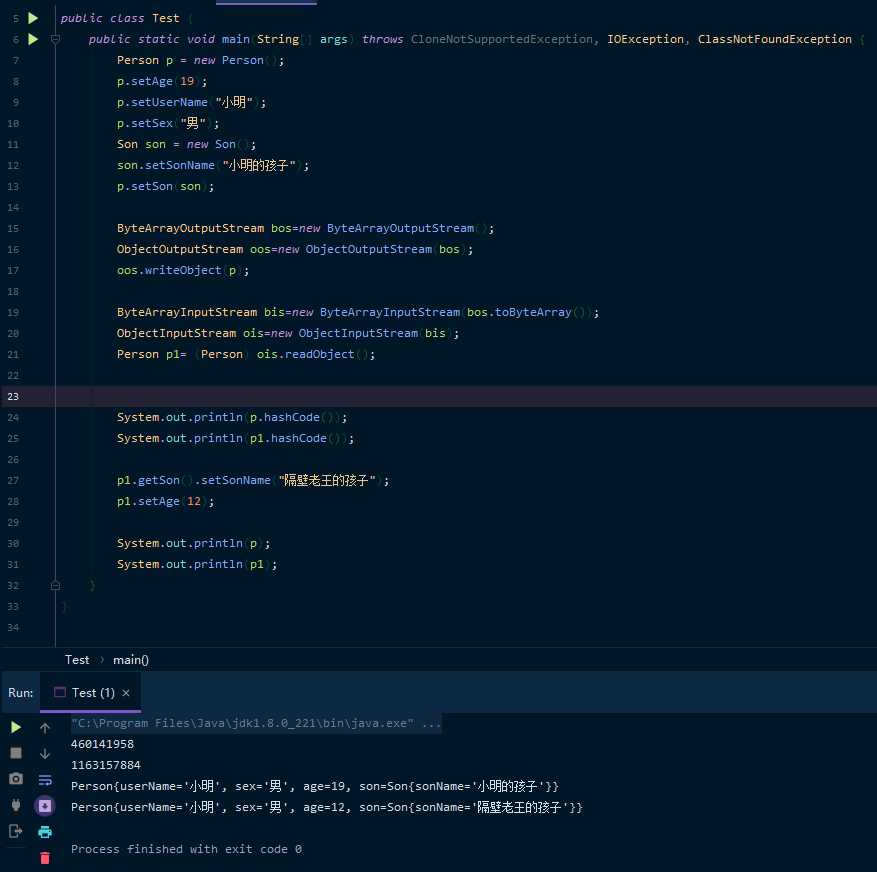
Task: Click the exit icon in Run toolbar
Action: (16, 831)
